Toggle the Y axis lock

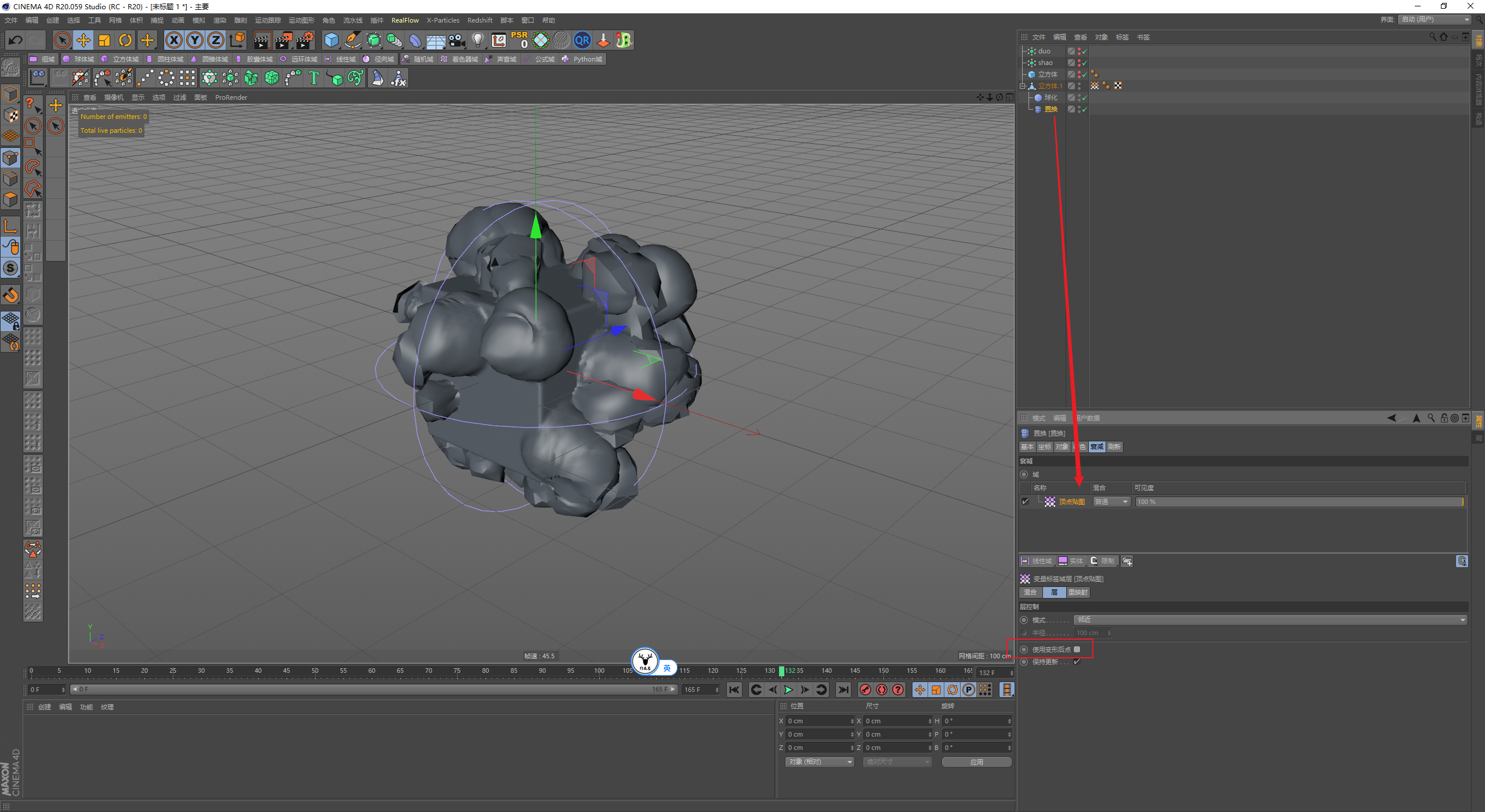pos(195,40)
